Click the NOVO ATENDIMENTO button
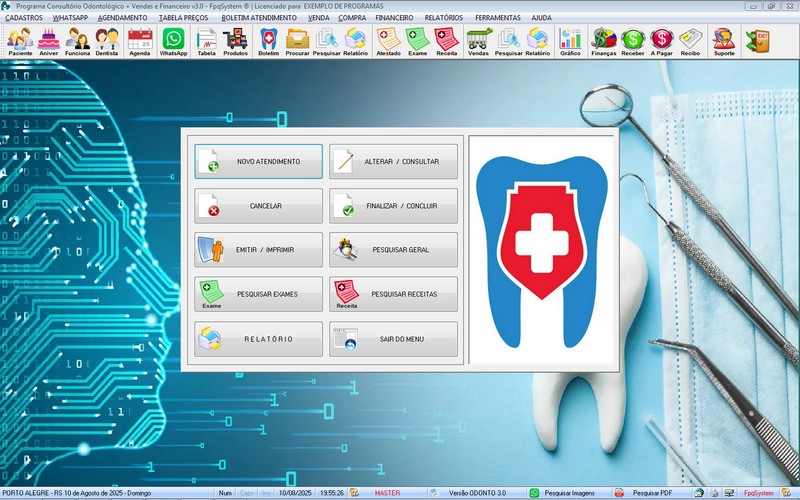 (258, 161)
